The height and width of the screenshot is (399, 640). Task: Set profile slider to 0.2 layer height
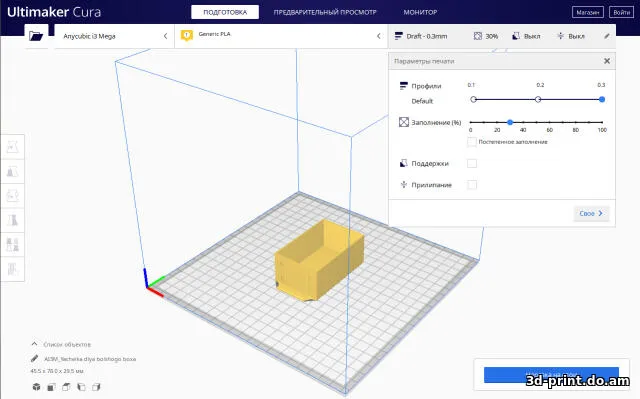tap(538, 99)
